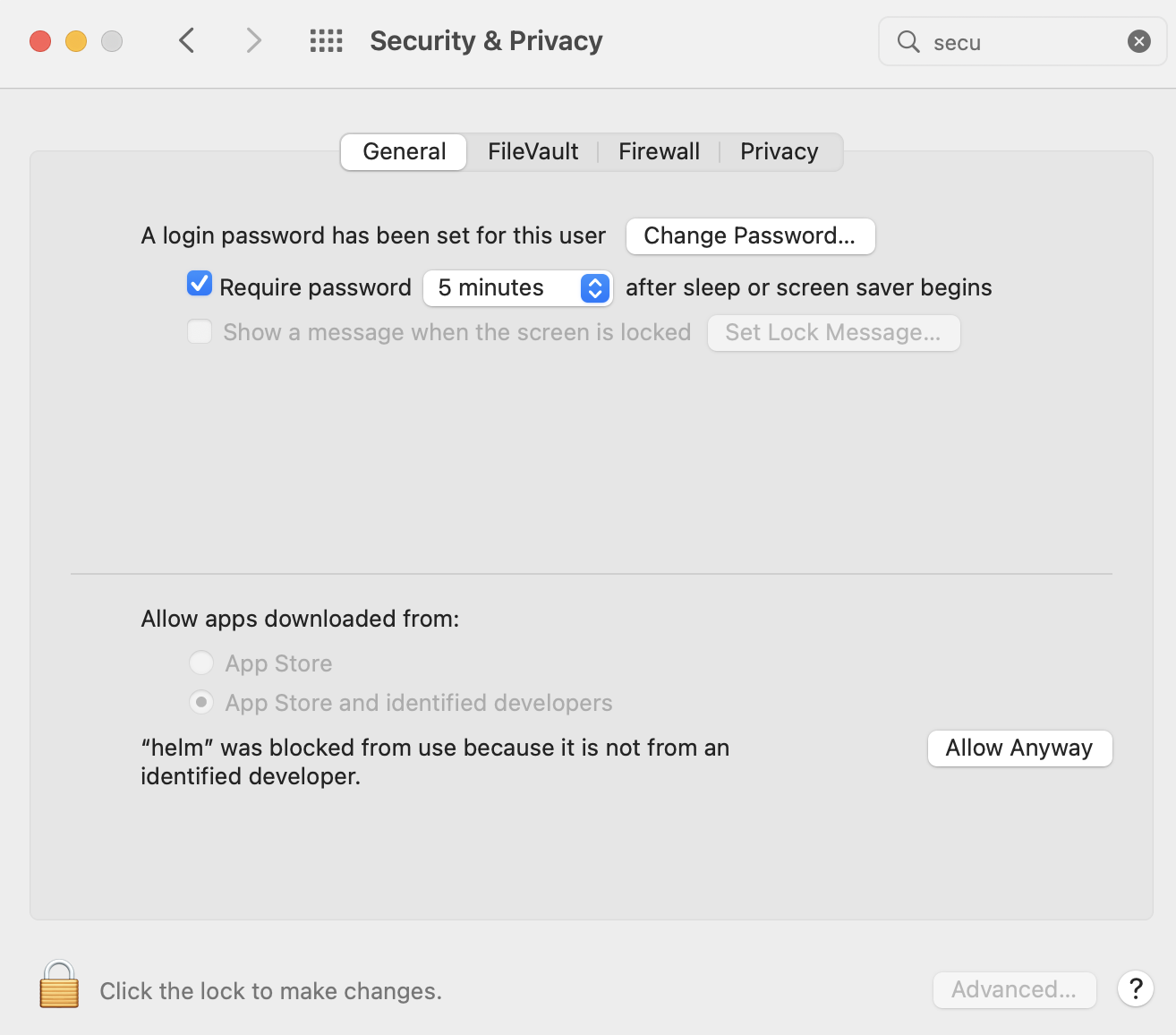Open the Privacy tab

tap(779, 151)
